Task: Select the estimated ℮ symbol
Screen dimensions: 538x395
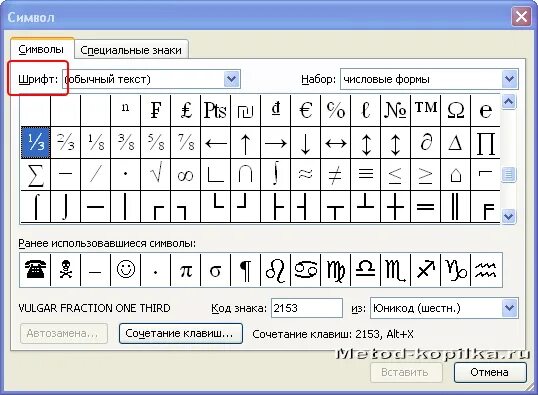Action: (486, 111)
